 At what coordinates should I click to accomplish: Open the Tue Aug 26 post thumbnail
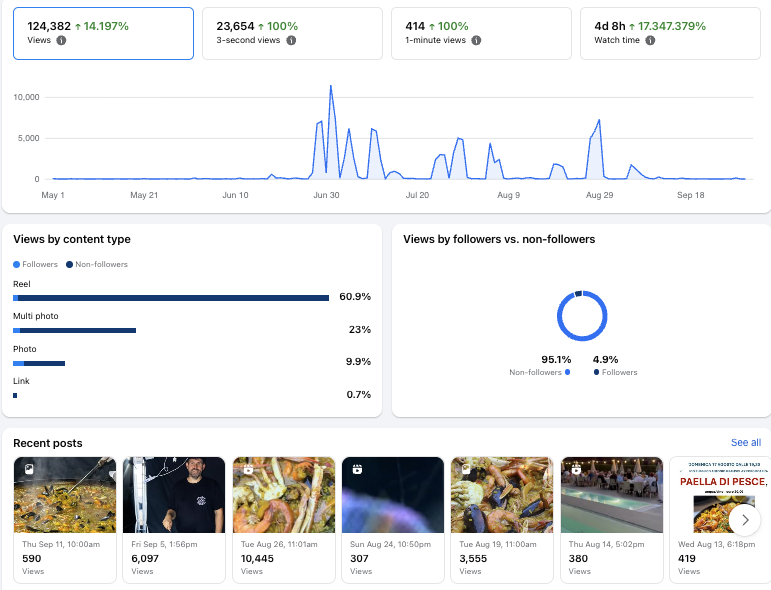tap(284, 495)
